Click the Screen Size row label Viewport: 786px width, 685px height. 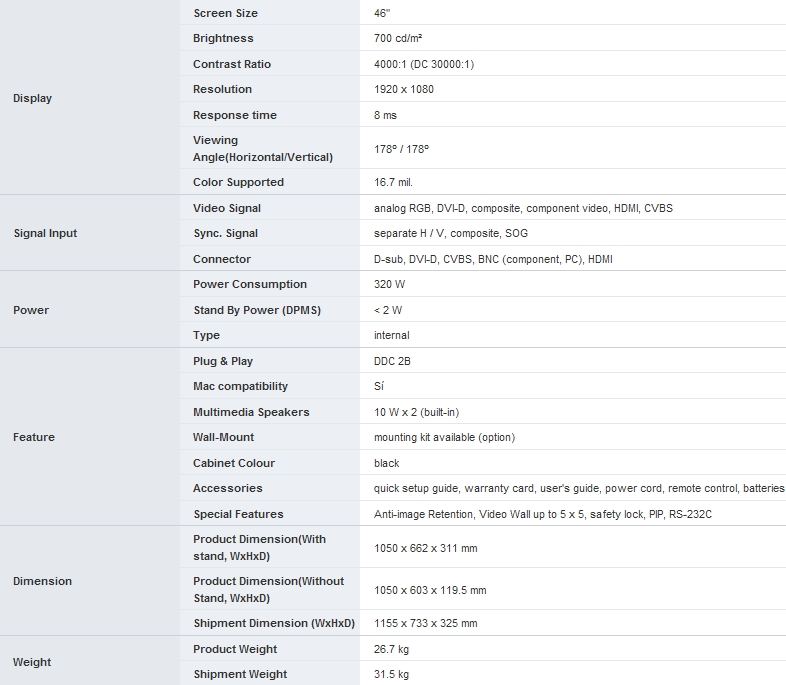click(x=225, y=13)
